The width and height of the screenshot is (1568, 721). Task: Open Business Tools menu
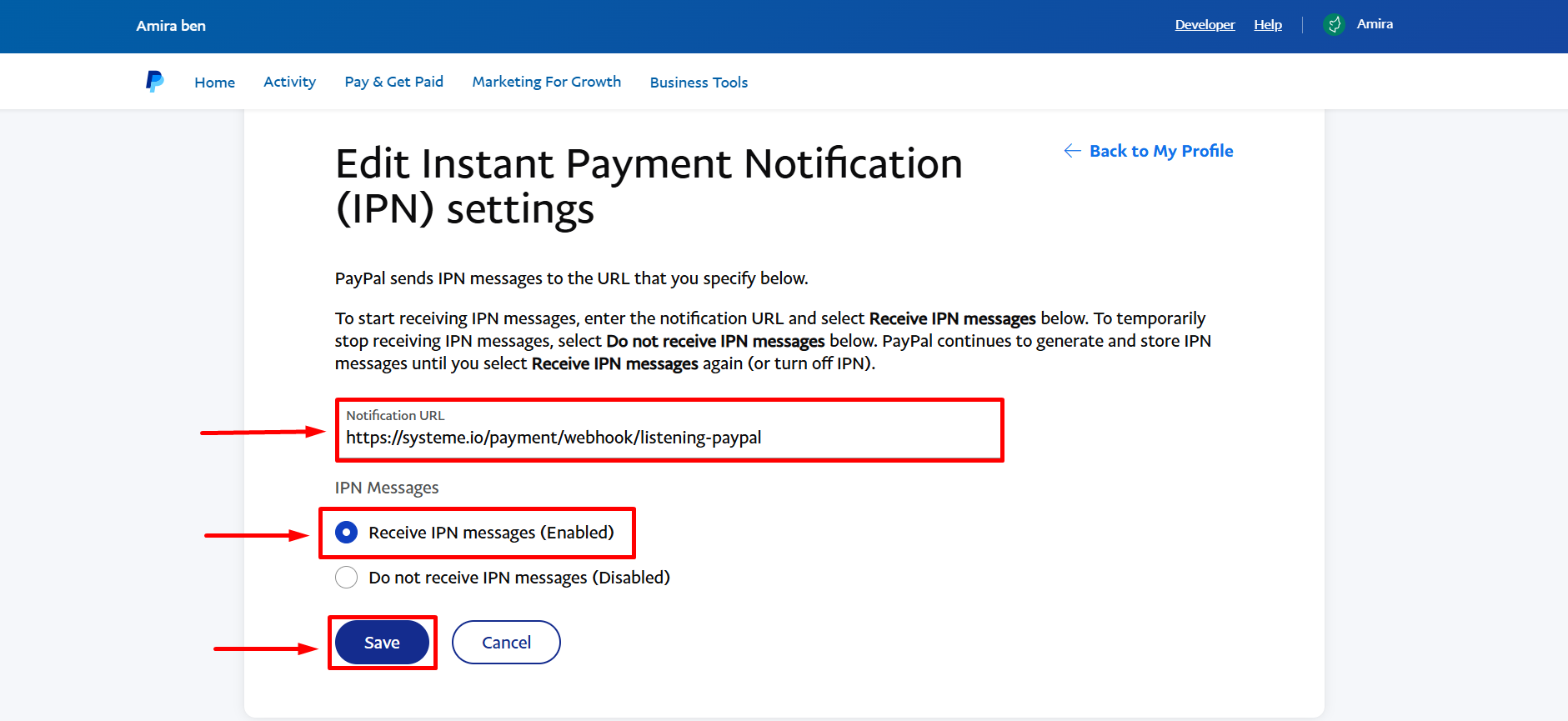(x=699, y=83)
